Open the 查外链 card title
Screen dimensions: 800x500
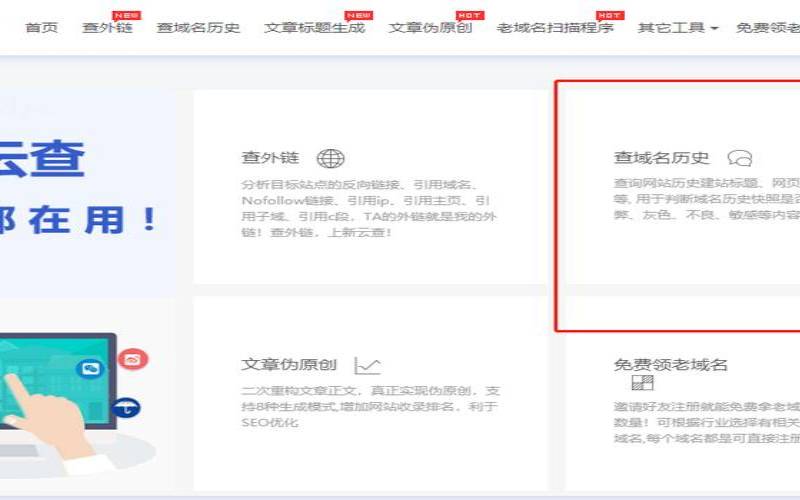(270, 158)
